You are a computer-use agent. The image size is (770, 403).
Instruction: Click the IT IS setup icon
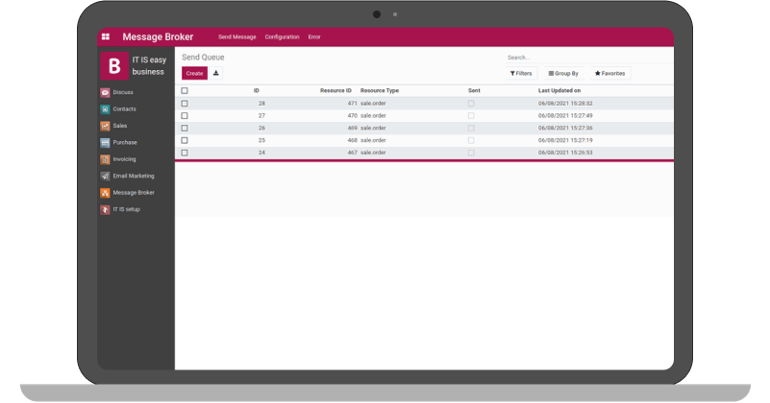point(105,209)
